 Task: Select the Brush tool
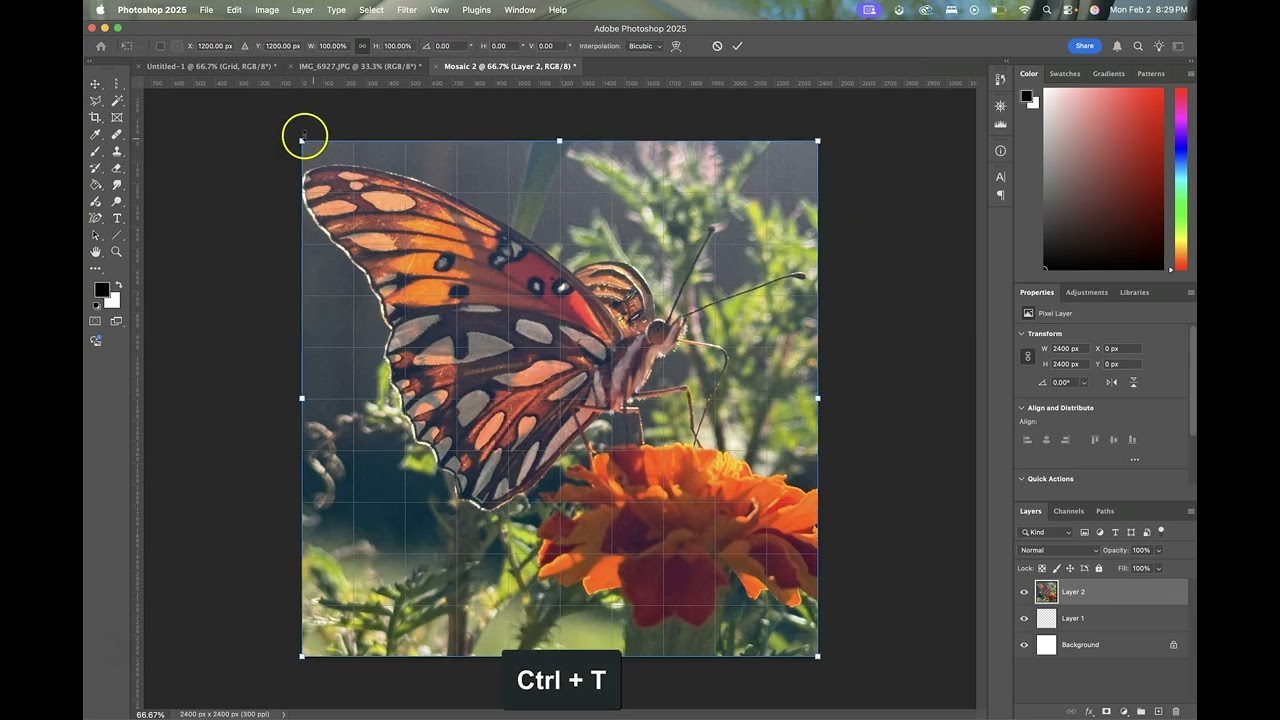coord(95,151)
